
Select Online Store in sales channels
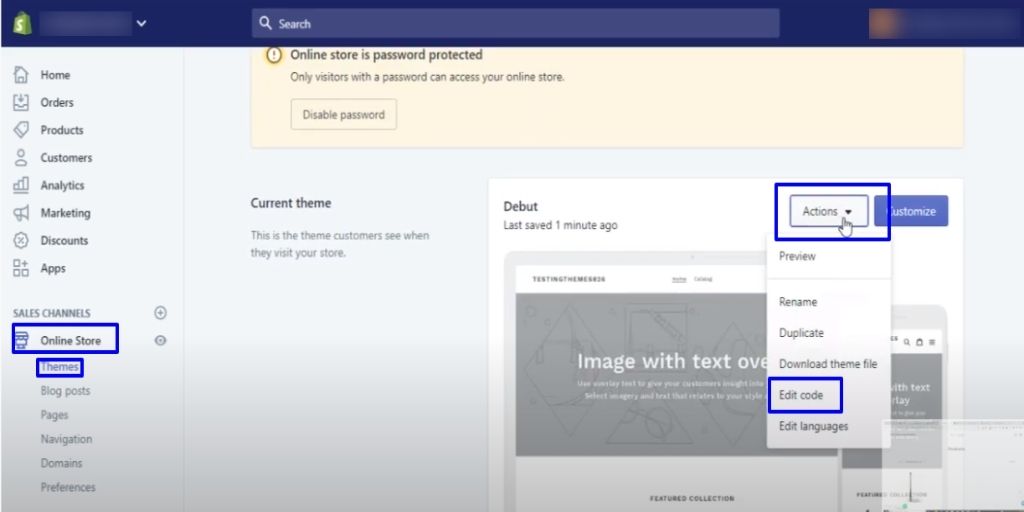71,340
